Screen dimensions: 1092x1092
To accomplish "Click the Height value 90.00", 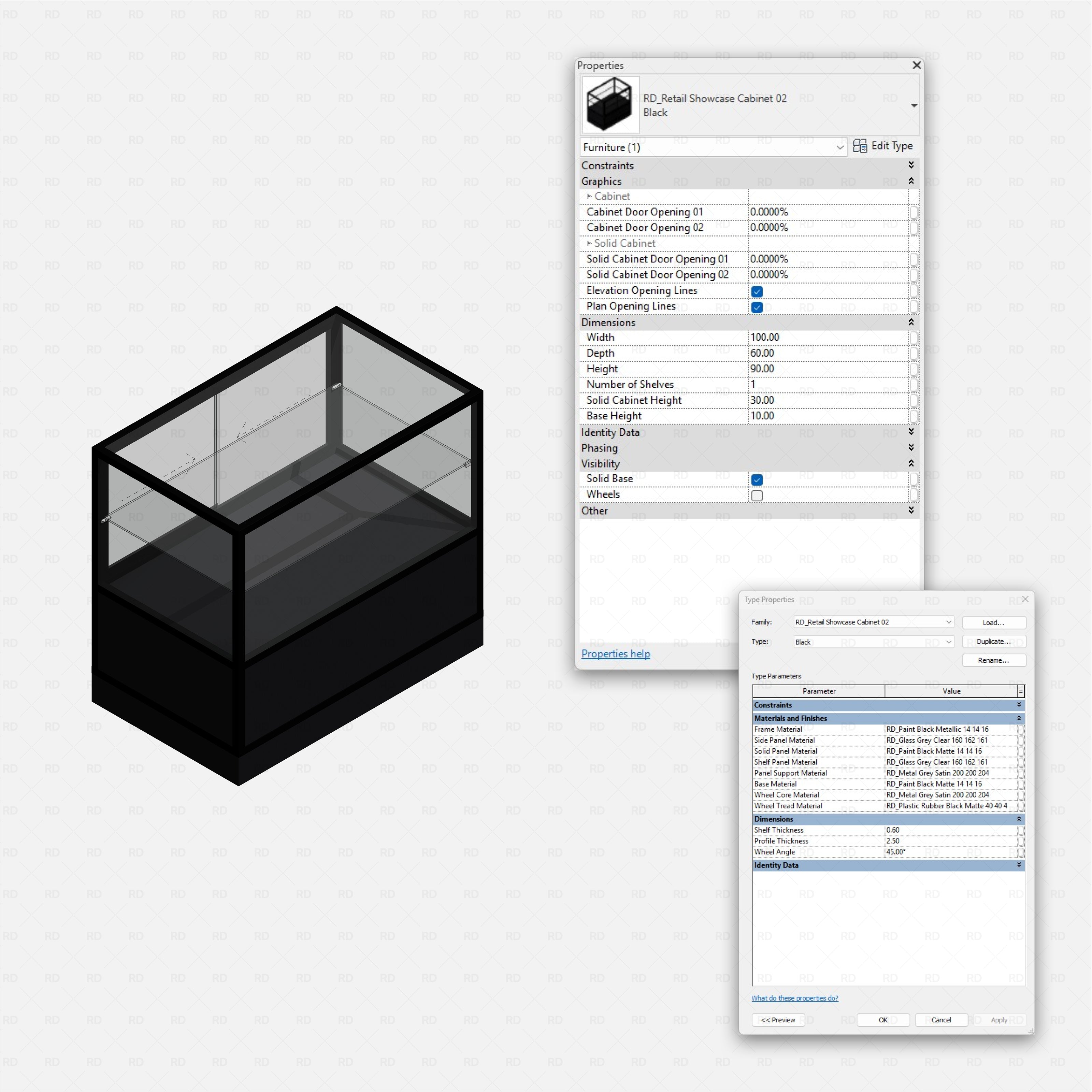I will (762, 369).
